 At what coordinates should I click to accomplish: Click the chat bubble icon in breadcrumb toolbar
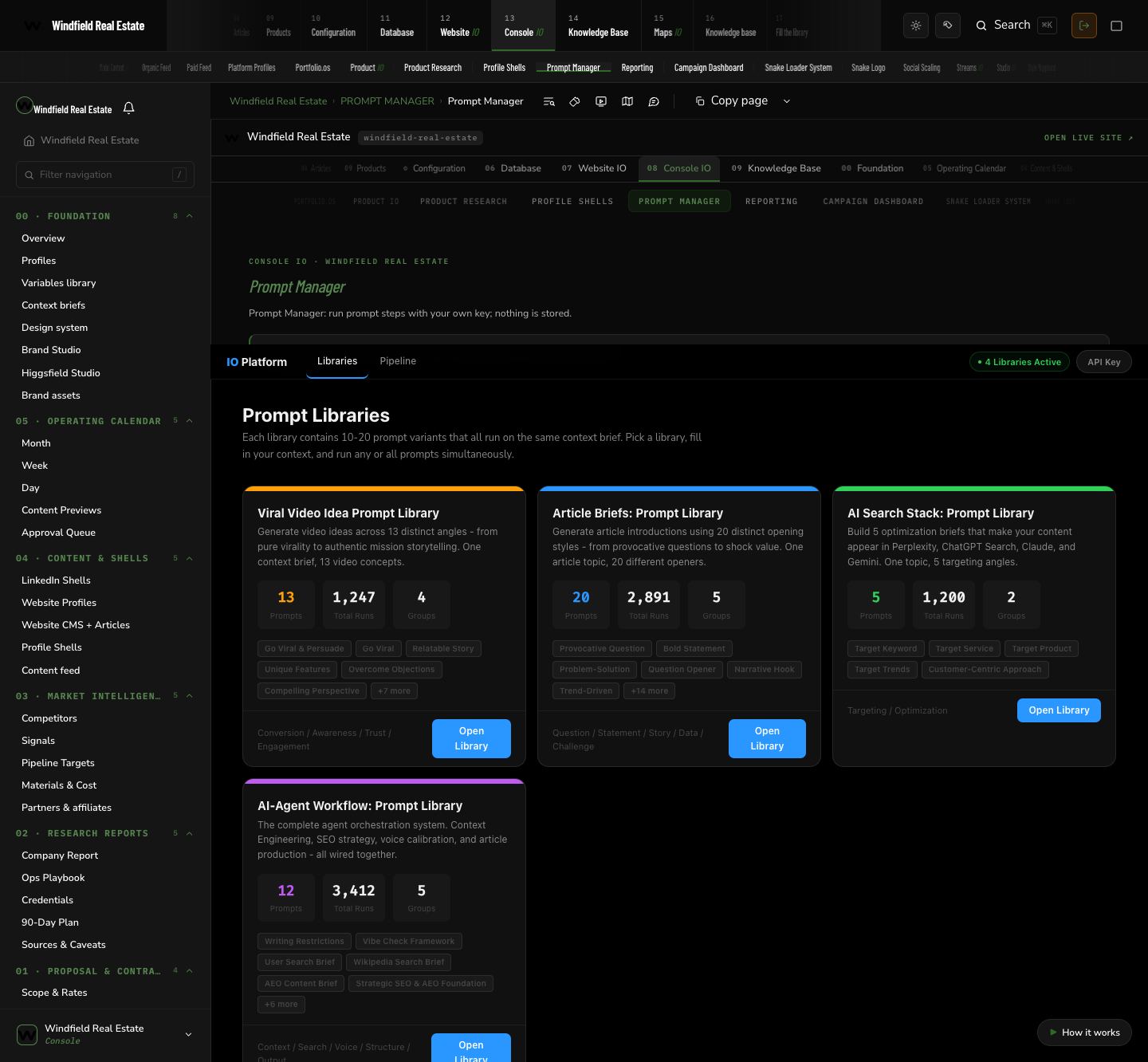(654, 101)
